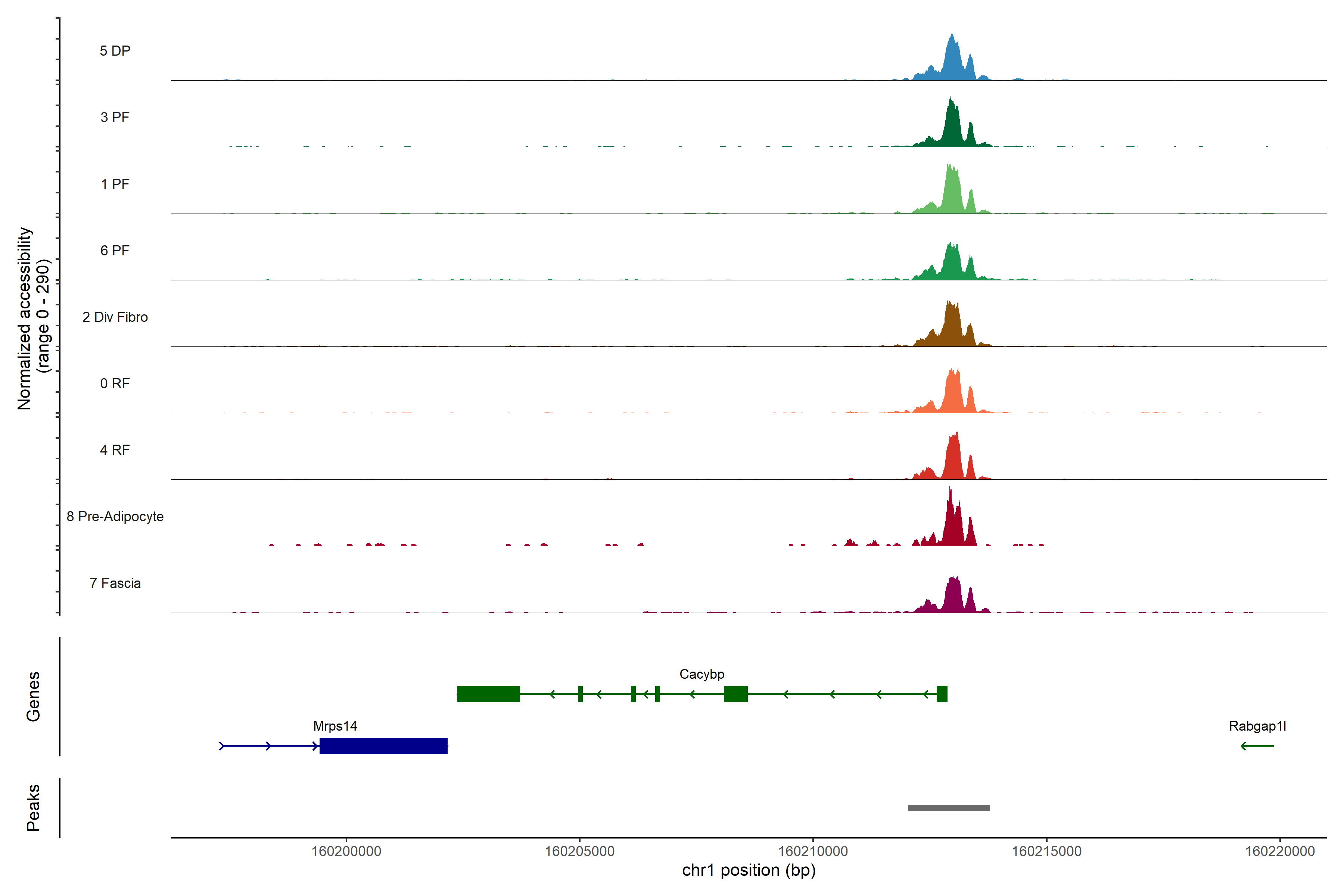Click the green Rabgap1l arrow
Image resolution: width=1344 pixels, height=896 pixels.
pos(1257,746)
